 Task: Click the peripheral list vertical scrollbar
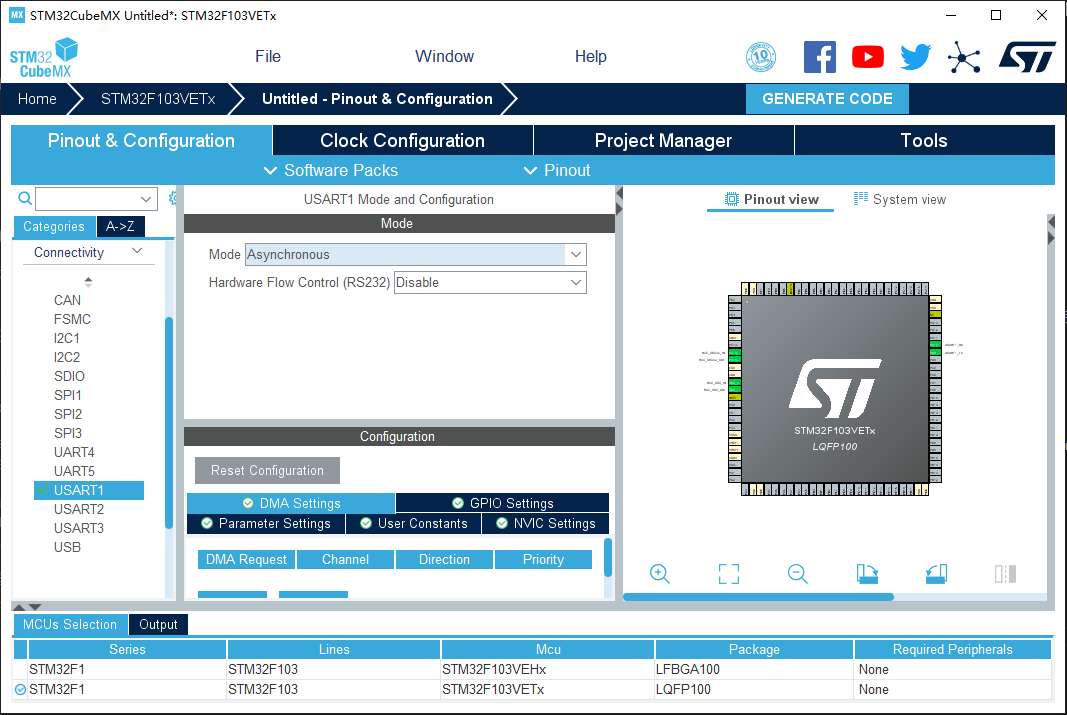pos(169,422)
